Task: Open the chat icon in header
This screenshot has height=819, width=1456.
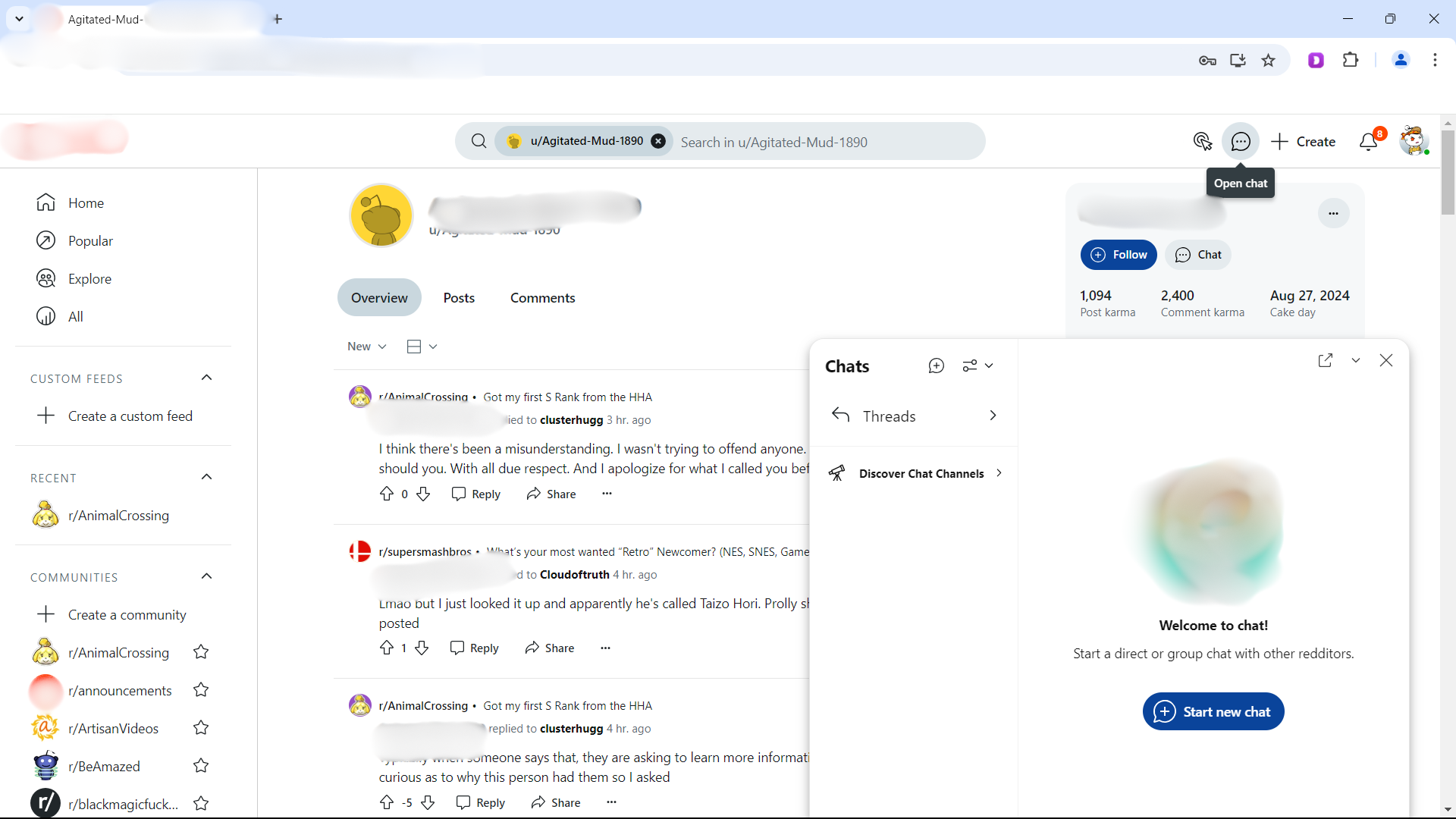Action: tap(1241, 142)
